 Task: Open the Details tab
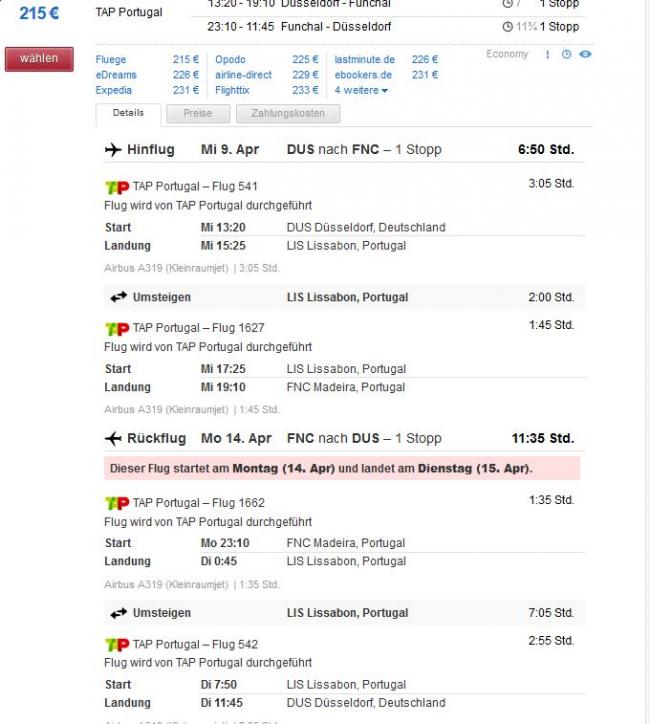(128, 114)
